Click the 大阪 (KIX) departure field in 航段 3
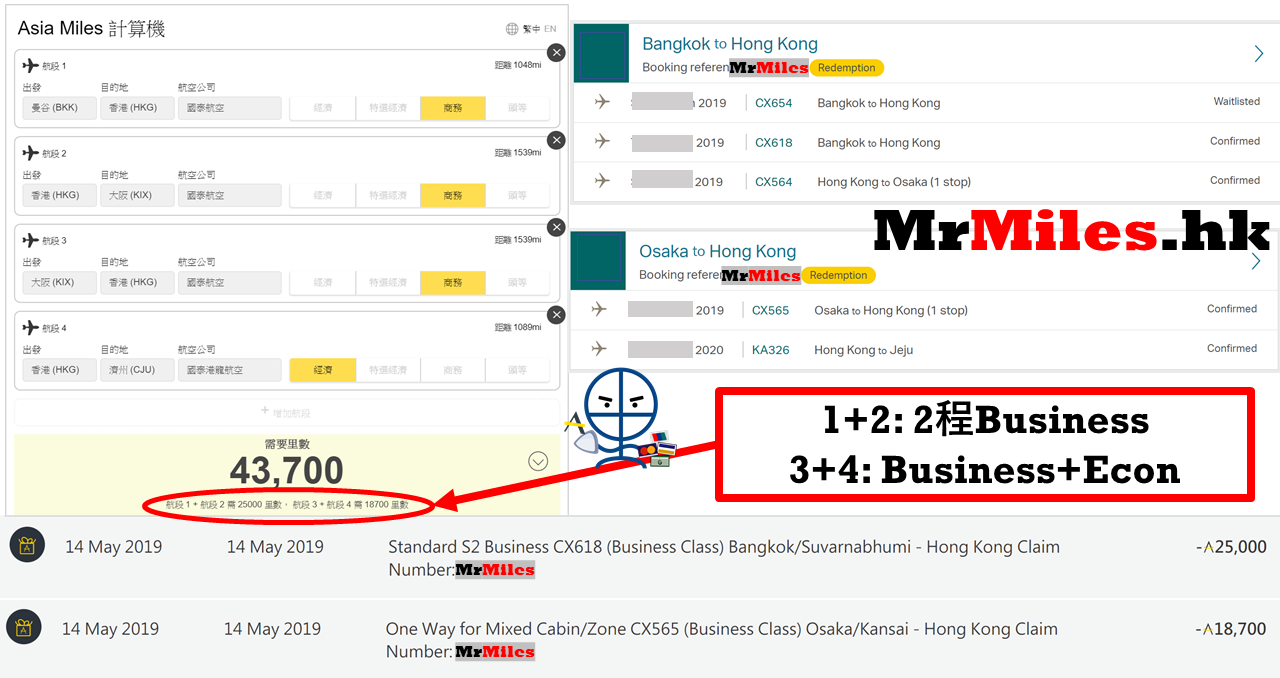The width and height of the screenshot is (1280, 678). [x=59, y=282]
